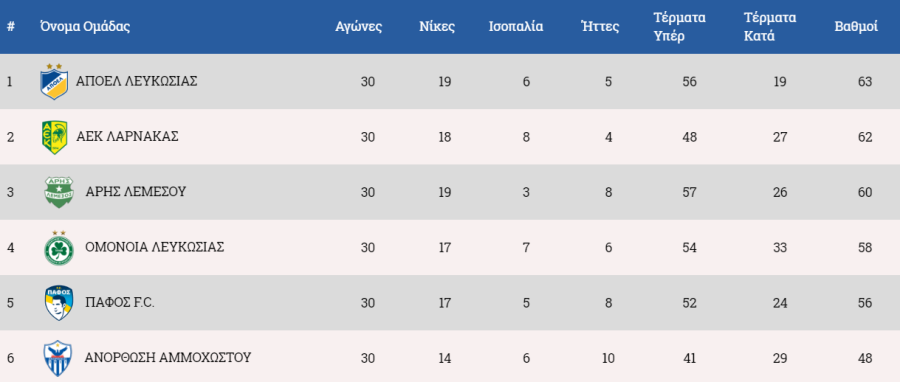The image size is (900, 382).
Task: Open ΟΜΟΝΟΙΑ ΛΕΥΚΩΣΙΑΣ team name link
Action: [x=154, y=247]
